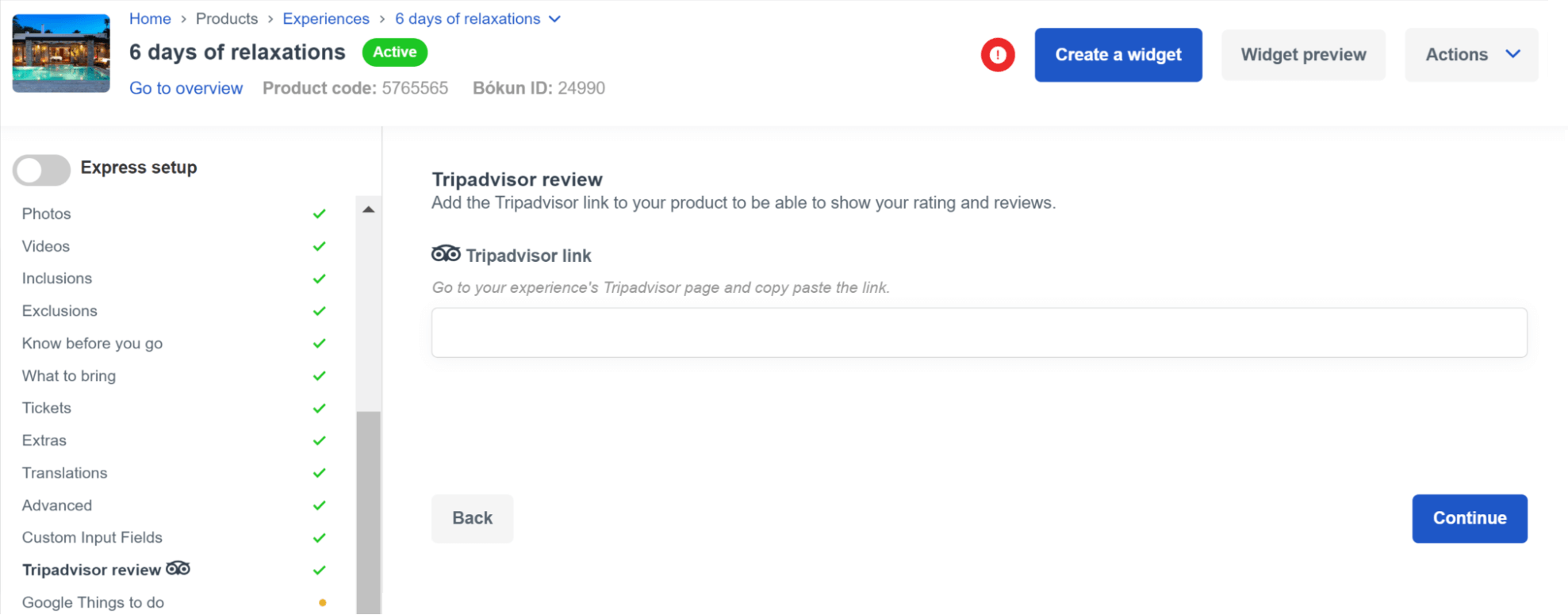Viewport: 1568px width, 615px height.
Task: Click the orange status dot for Google Things to do
Action: pos(322,602)
